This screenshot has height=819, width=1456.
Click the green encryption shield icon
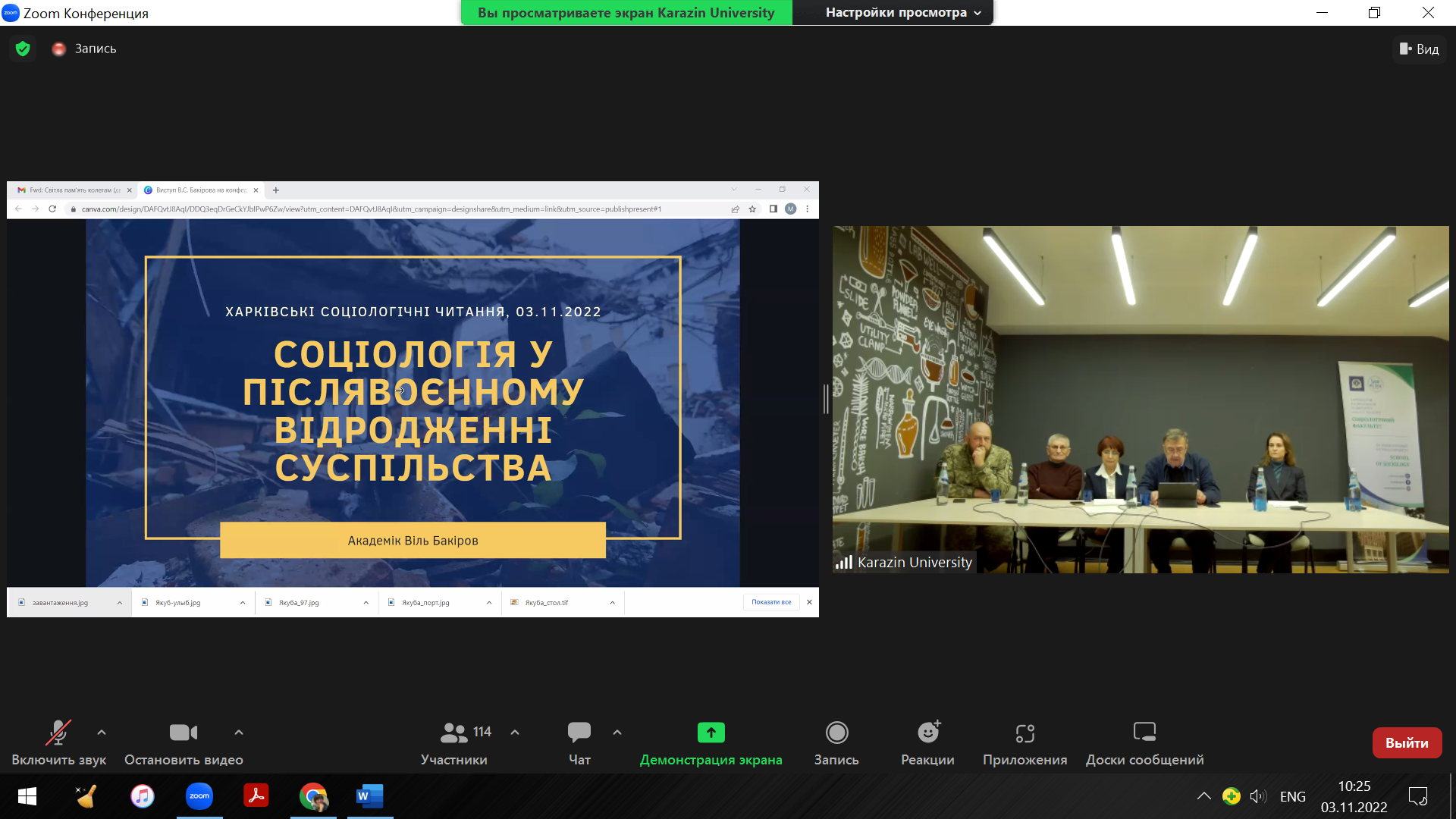(x=23, y=49)
